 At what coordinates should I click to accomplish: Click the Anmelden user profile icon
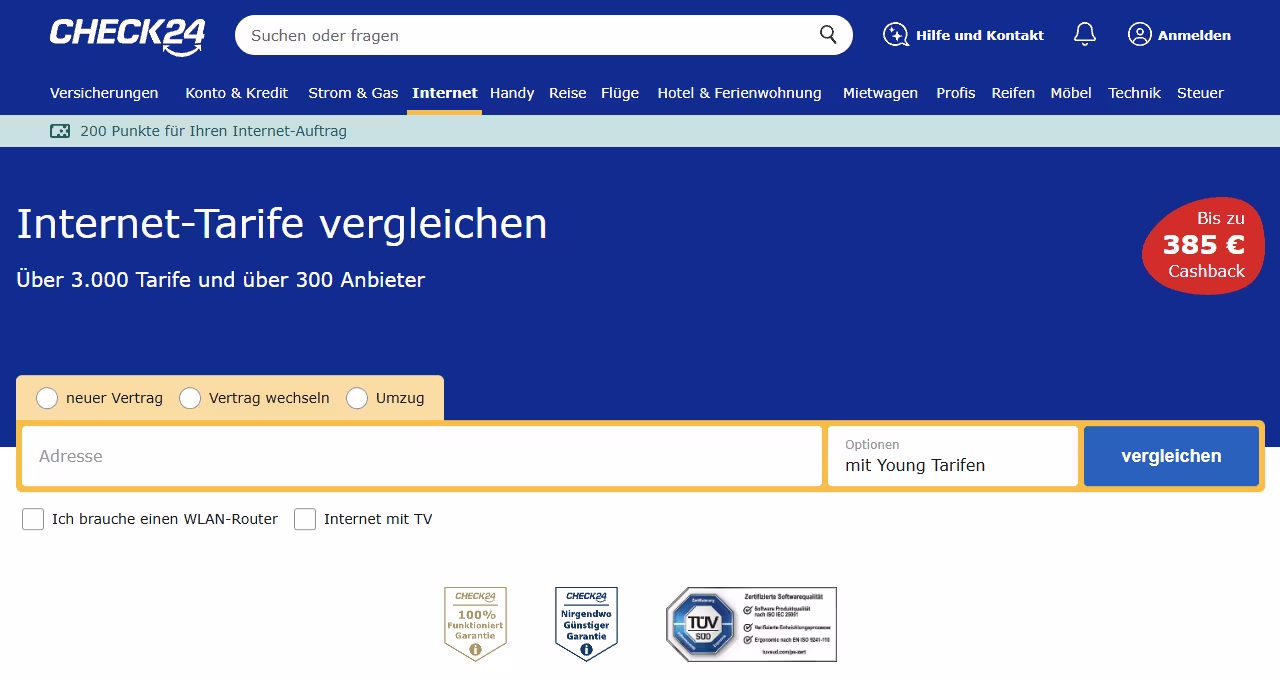(x=1139, y=35)
